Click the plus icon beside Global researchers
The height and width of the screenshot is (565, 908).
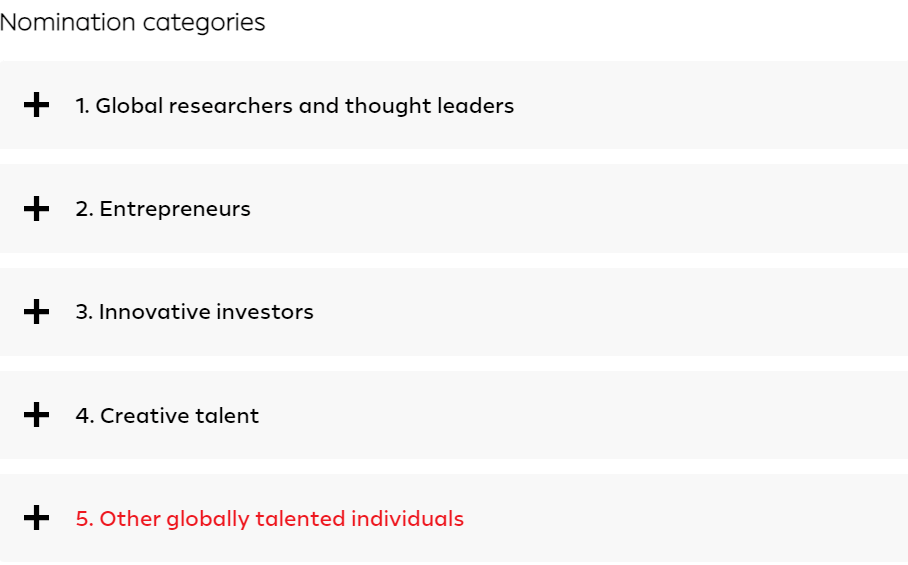[x=36, y=105]
